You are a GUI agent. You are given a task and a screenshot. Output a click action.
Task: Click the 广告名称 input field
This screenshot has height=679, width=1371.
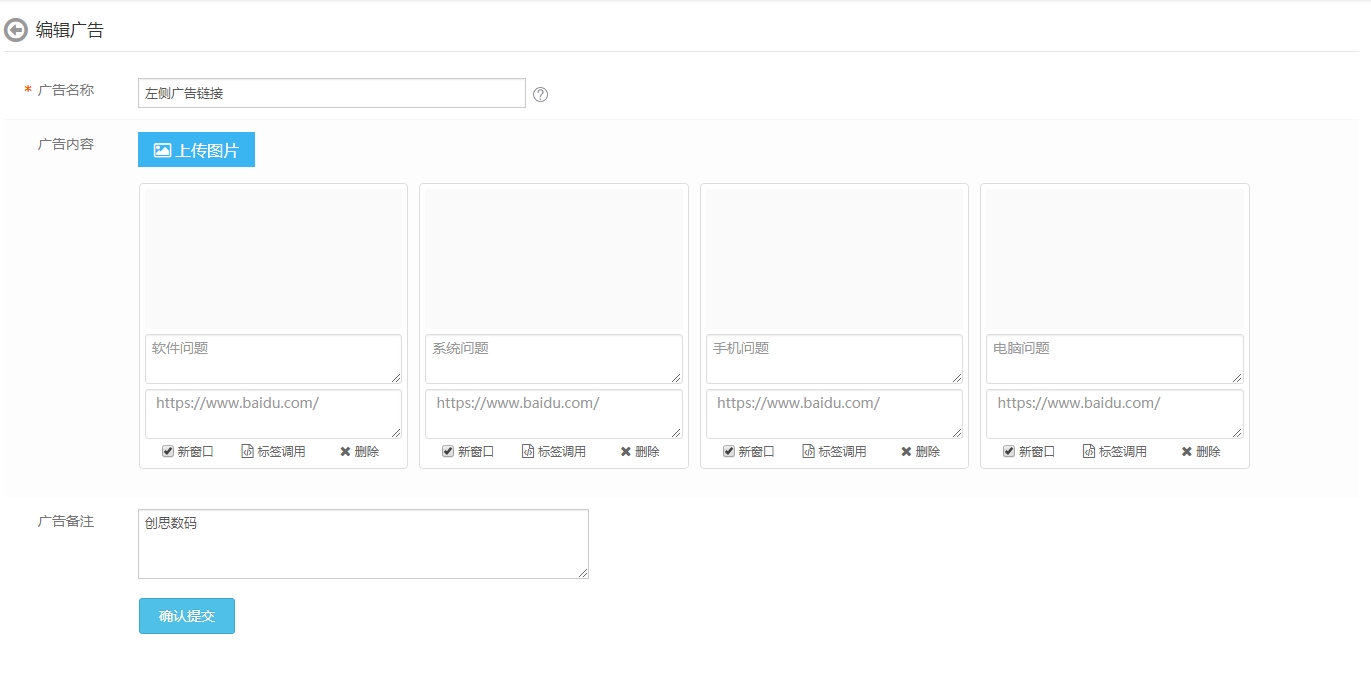coord(332,93)
